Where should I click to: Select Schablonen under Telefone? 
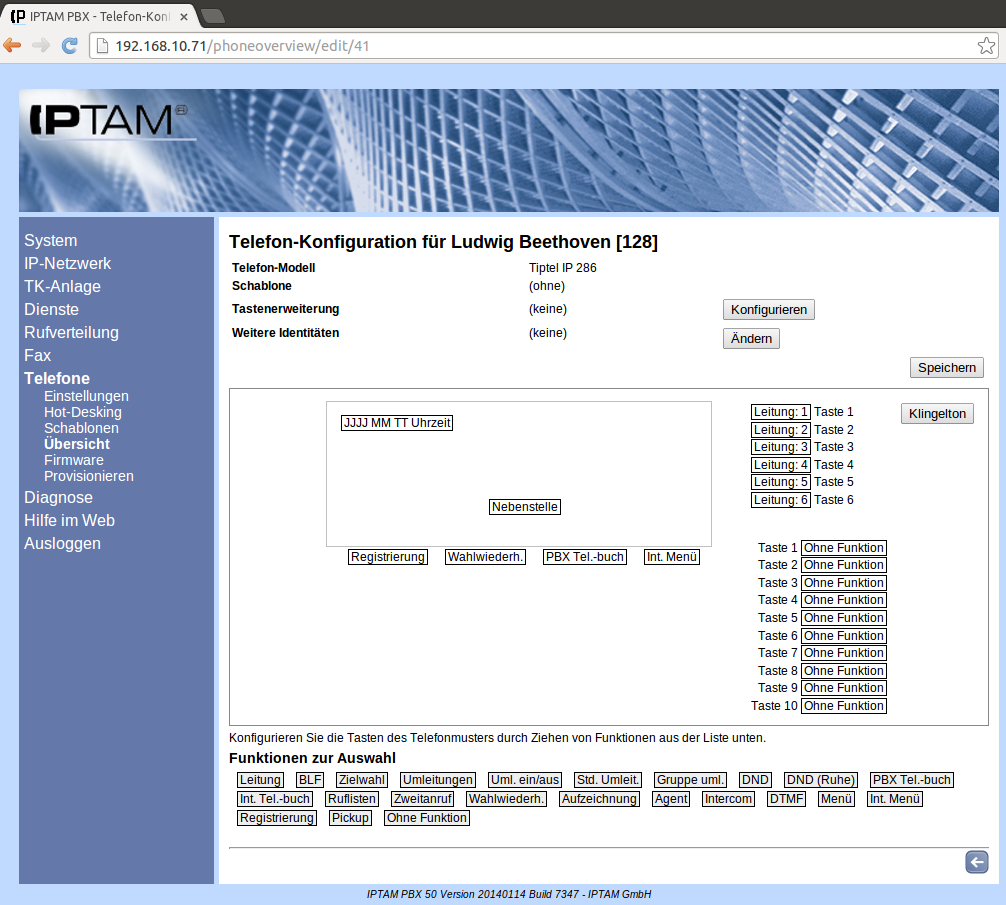click(x=81, y=428)
